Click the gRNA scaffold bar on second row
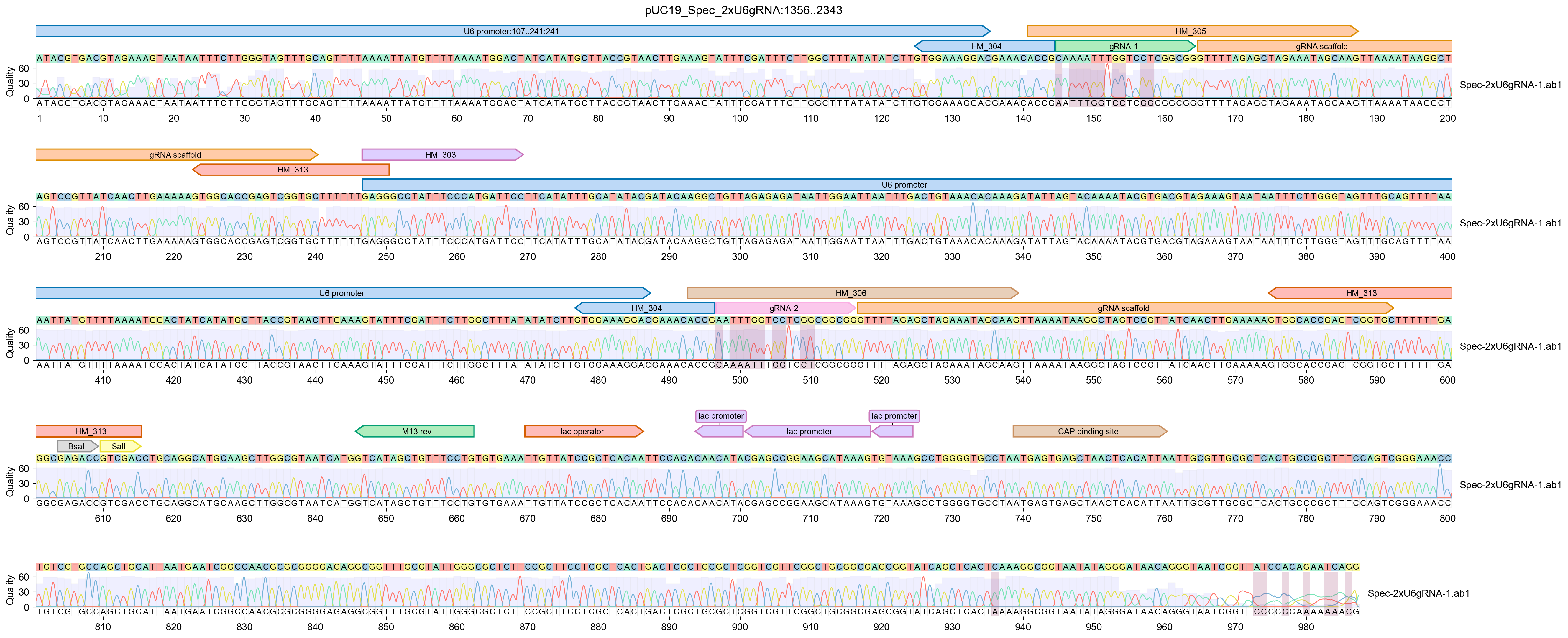This screenshot has width=1568, height=638. click(175, 154)
